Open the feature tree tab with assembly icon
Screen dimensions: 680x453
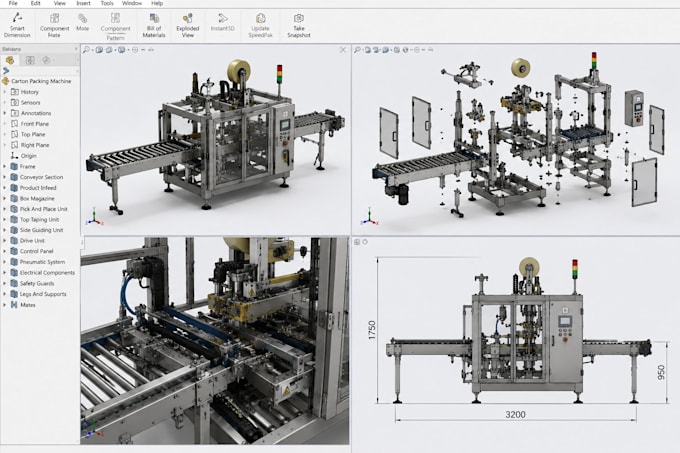[x=10, y=60]
